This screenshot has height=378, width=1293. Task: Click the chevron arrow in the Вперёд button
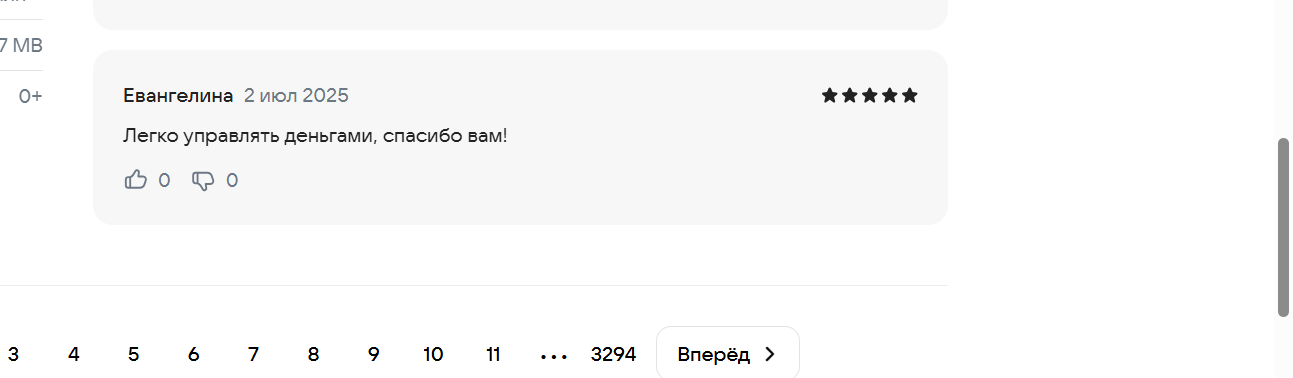tap(769, 354)
